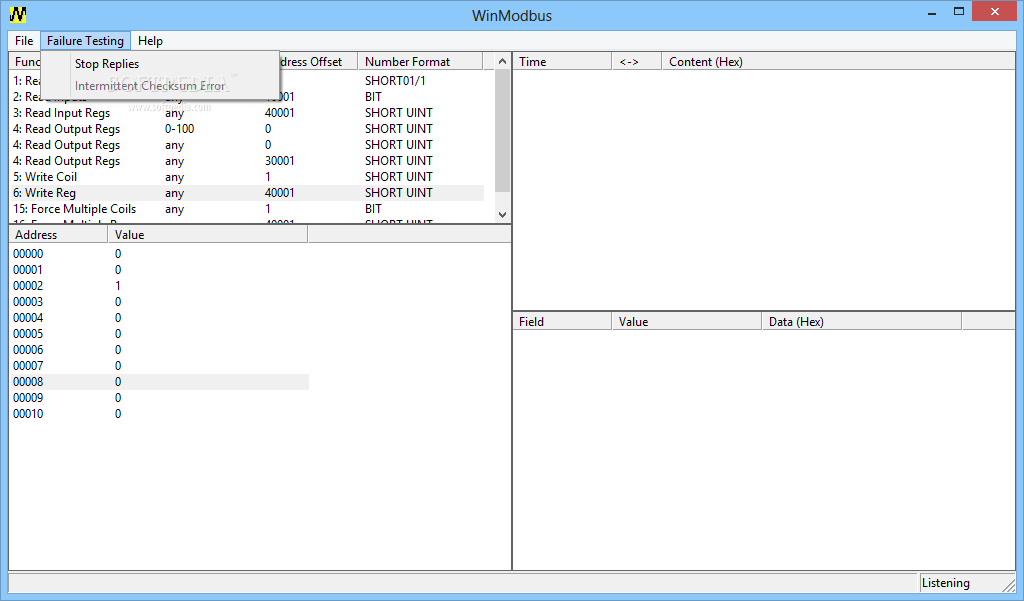
Task: Click the function list scrollbar thumb
Action: pyautogui.click(x=502, y=130)
